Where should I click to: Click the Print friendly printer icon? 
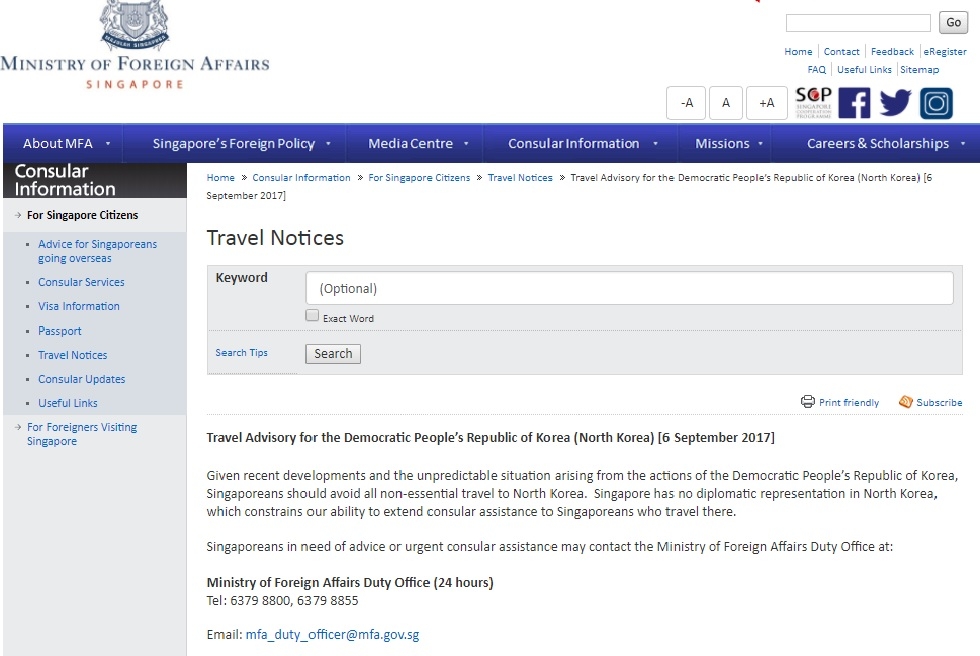808,402
